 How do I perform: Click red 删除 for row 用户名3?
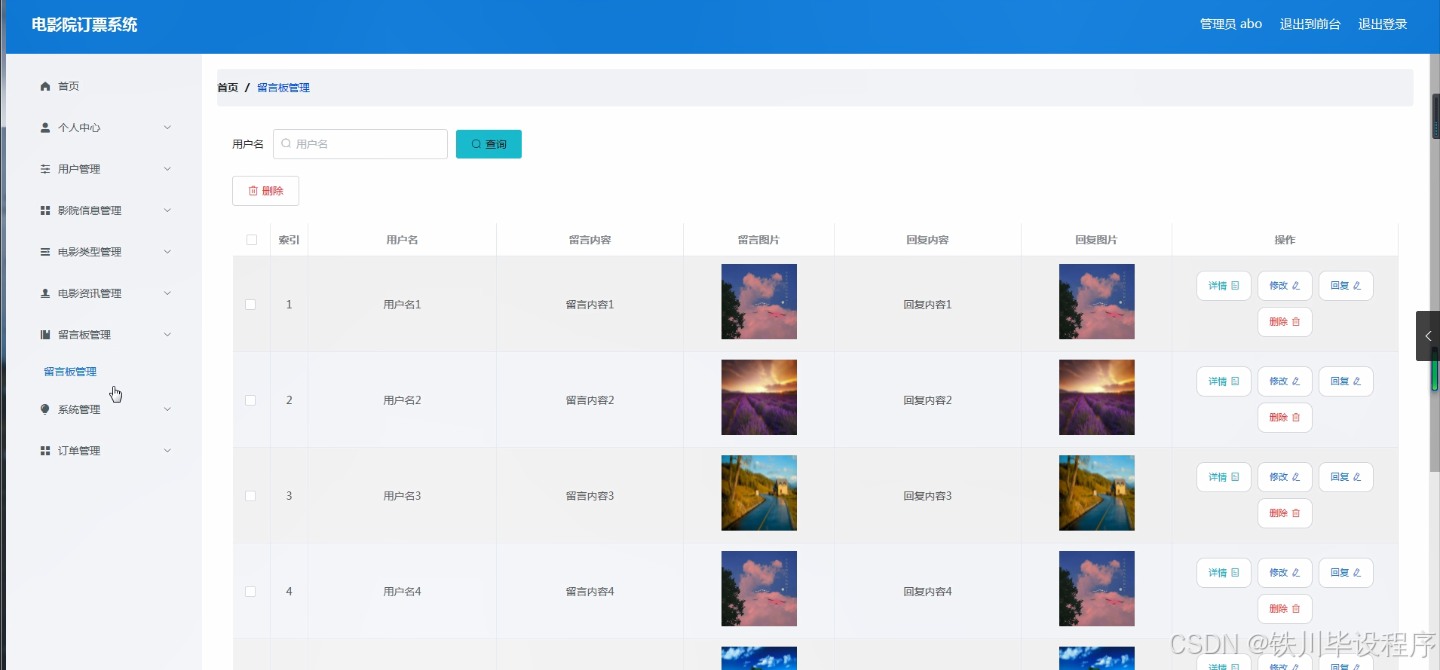pos(1285,514)
